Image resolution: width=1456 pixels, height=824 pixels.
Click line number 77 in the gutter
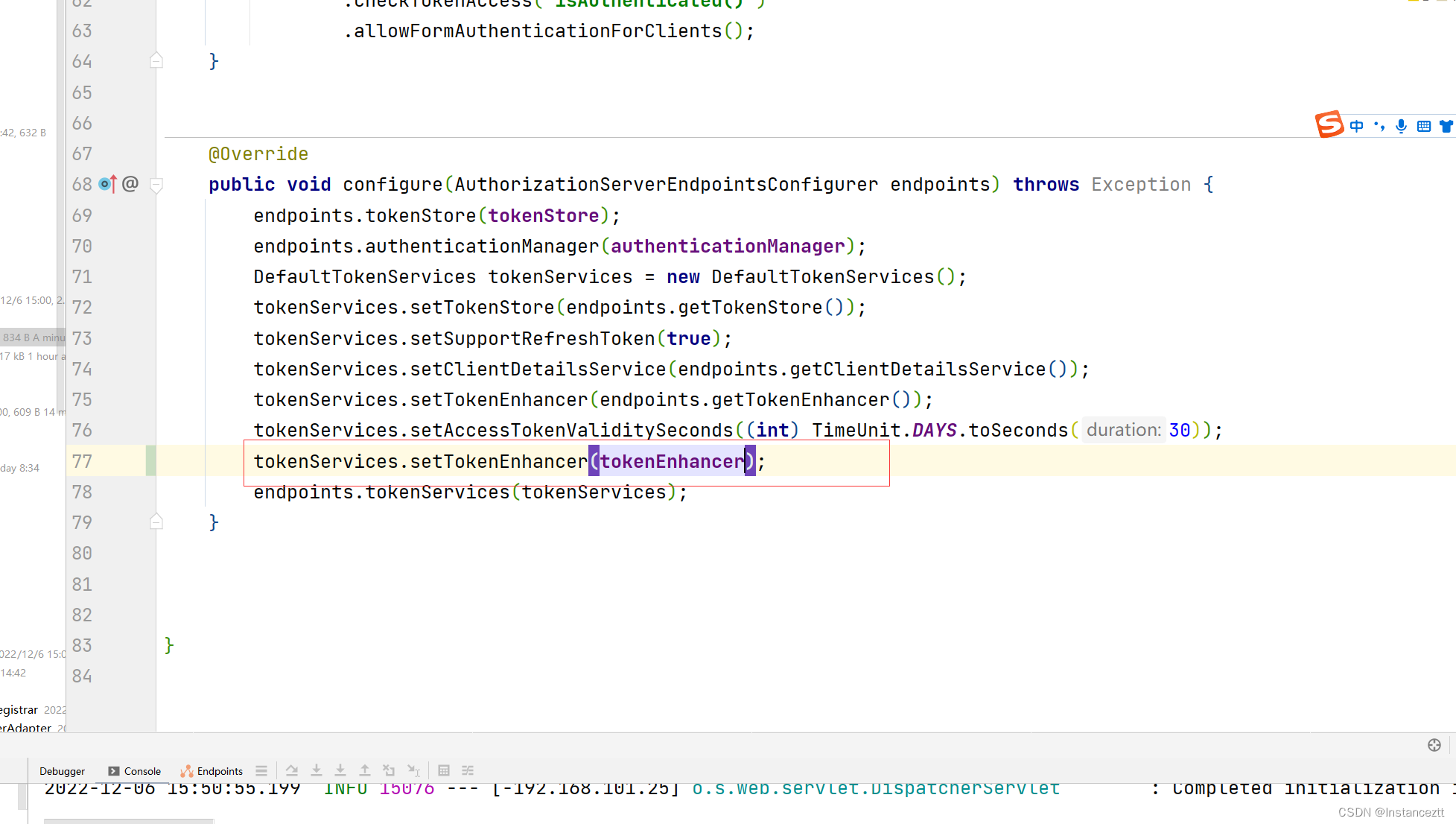pyautogui.click(x=82, y=461)
